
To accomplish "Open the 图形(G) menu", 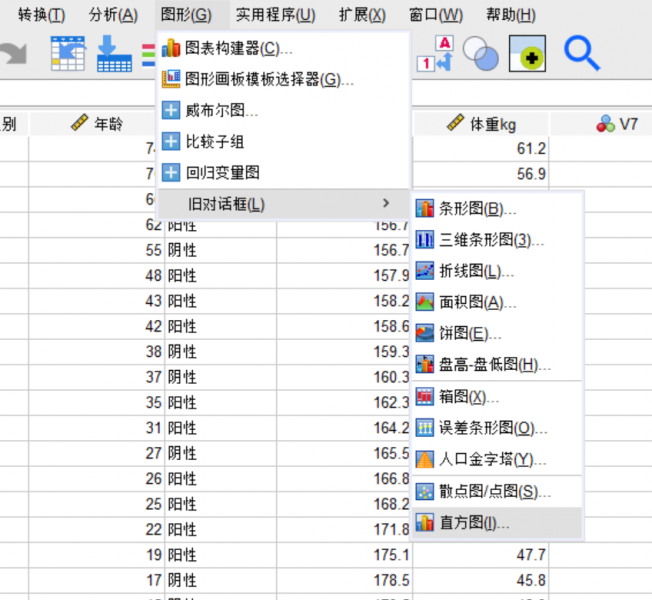I will [186, 15].
